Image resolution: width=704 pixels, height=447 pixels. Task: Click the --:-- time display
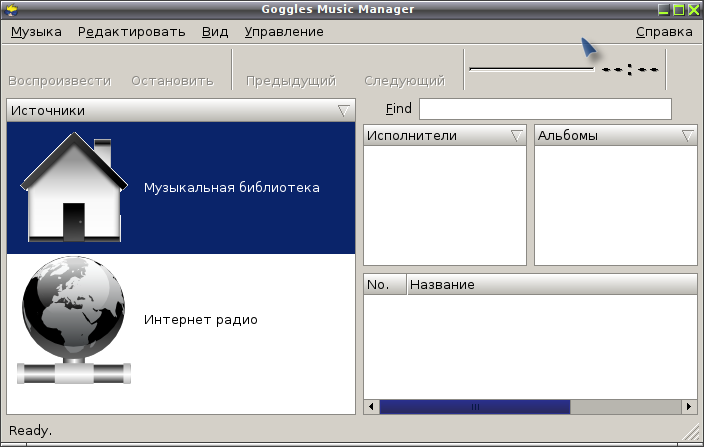coord(630,70)
